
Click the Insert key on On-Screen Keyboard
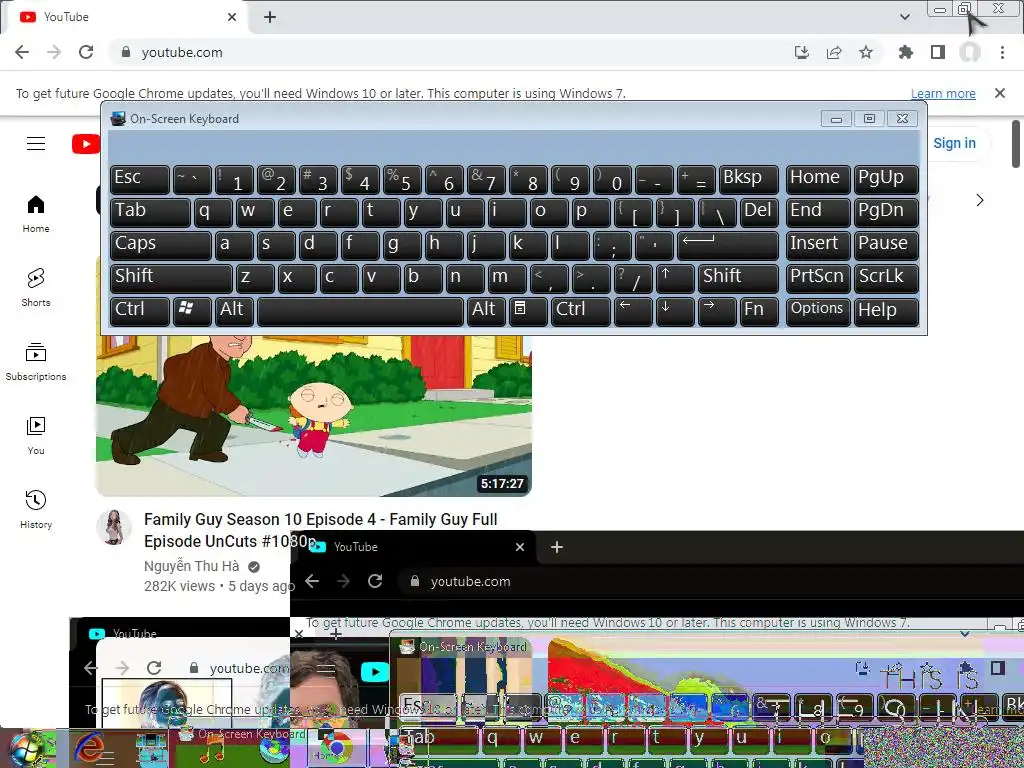(x=818, y=244)
